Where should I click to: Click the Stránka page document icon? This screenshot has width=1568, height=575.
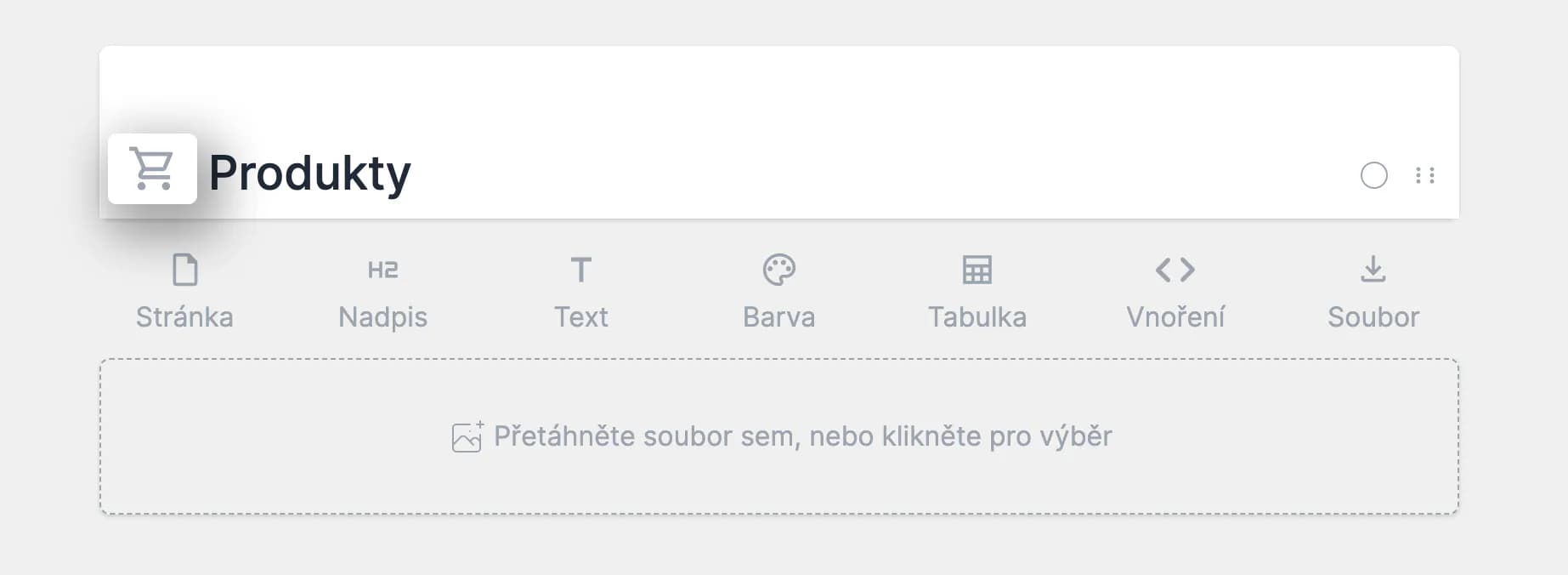[184, 270]
